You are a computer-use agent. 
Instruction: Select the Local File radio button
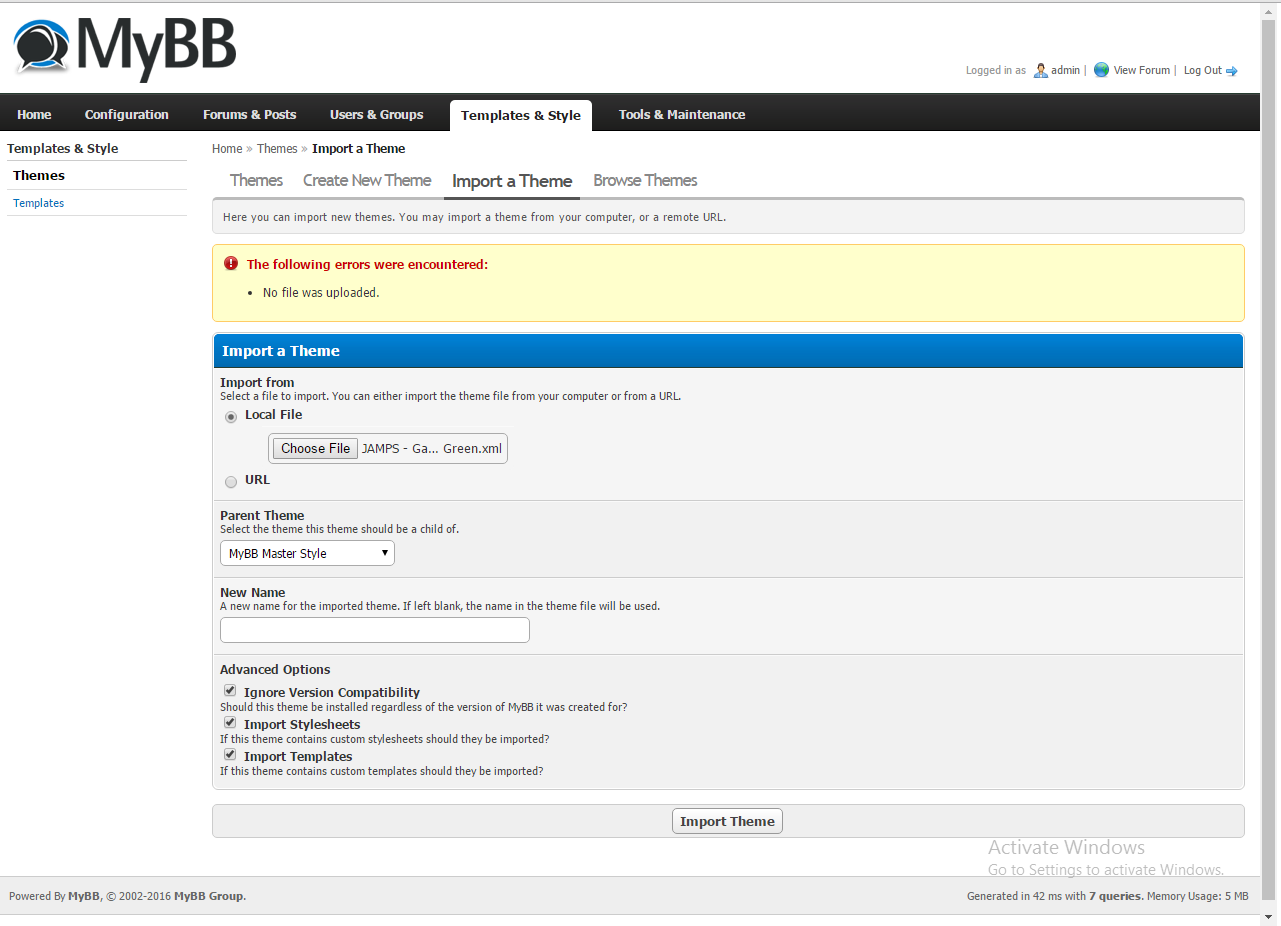pos(231,416)
